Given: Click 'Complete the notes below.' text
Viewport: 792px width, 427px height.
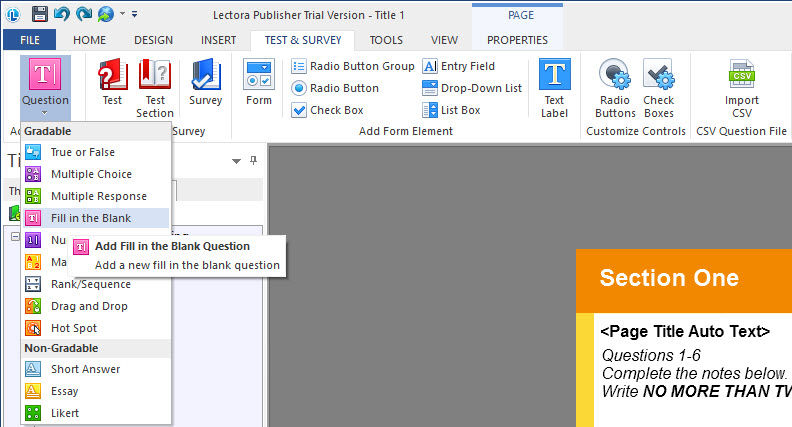Looking at the screenshot, I should point(695,373).
